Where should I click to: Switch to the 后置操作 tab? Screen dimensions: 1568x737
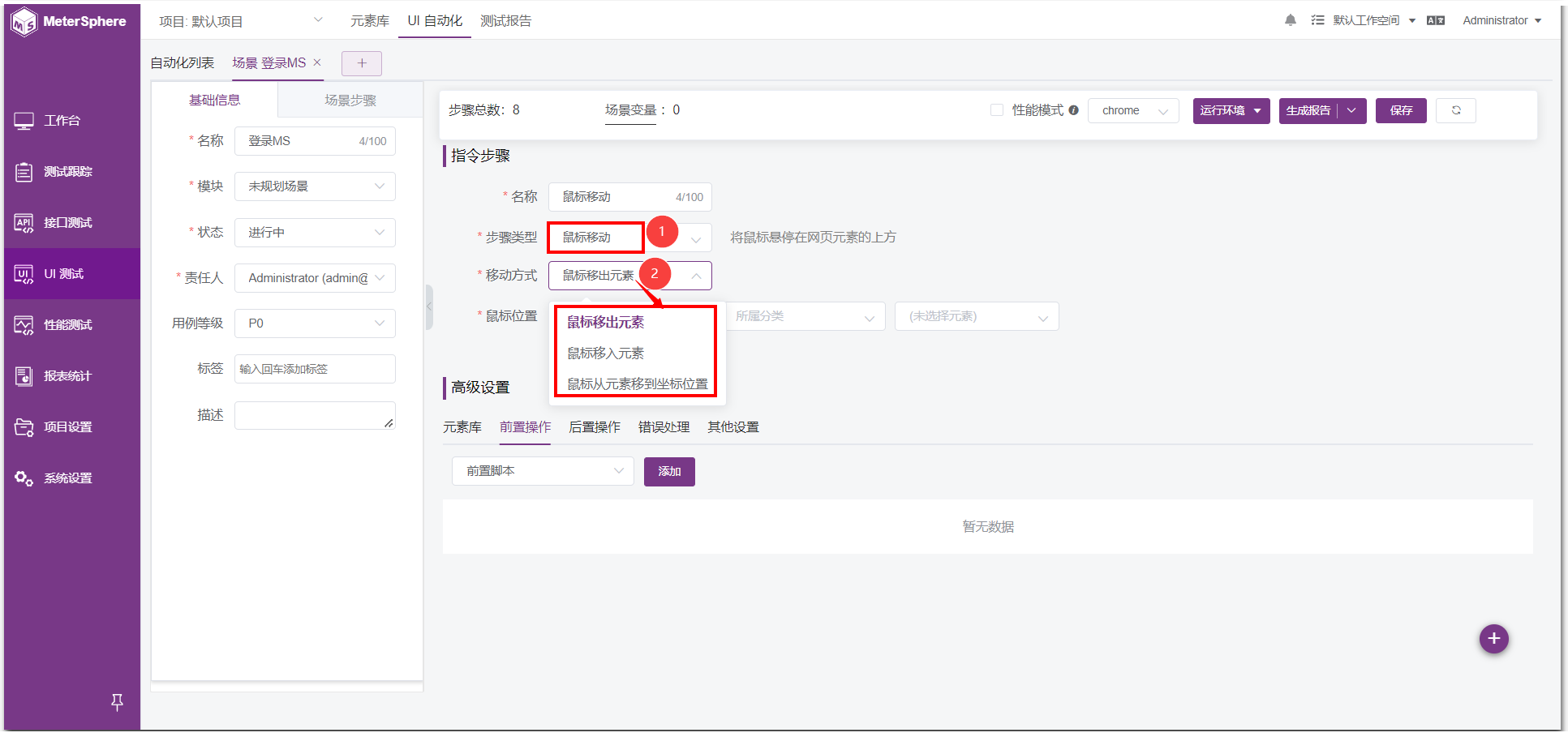point(595,427)
